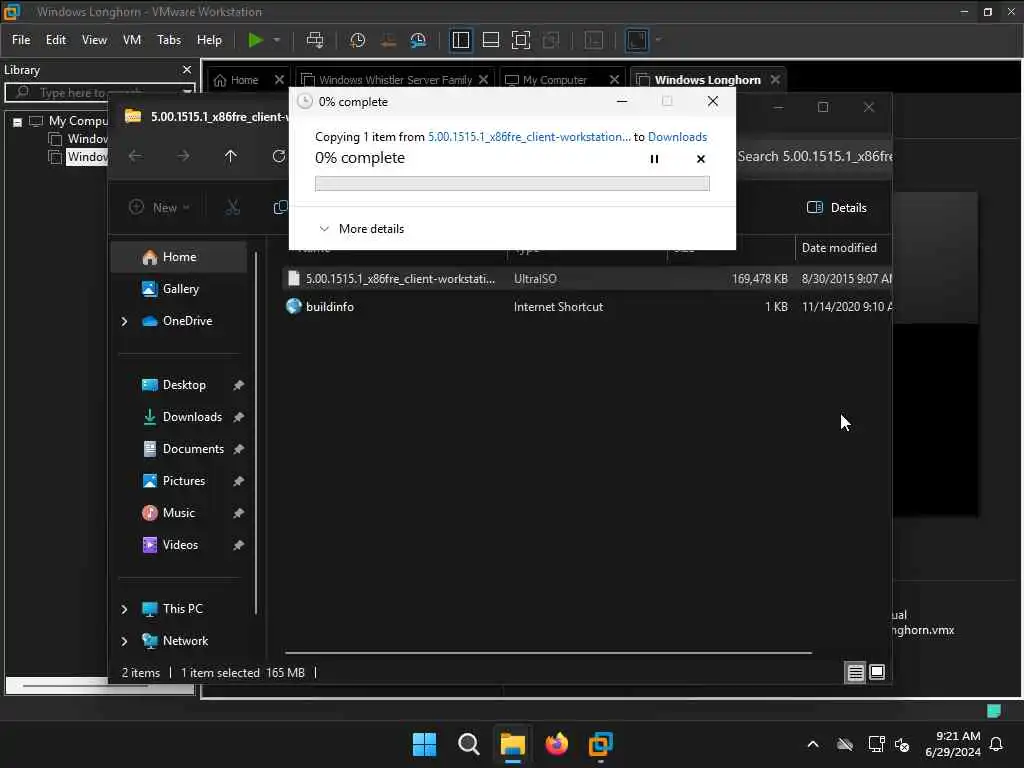Close the Library panel
Image resolution: width=1024 pixels, height=768 pixels.
point(187,69)
